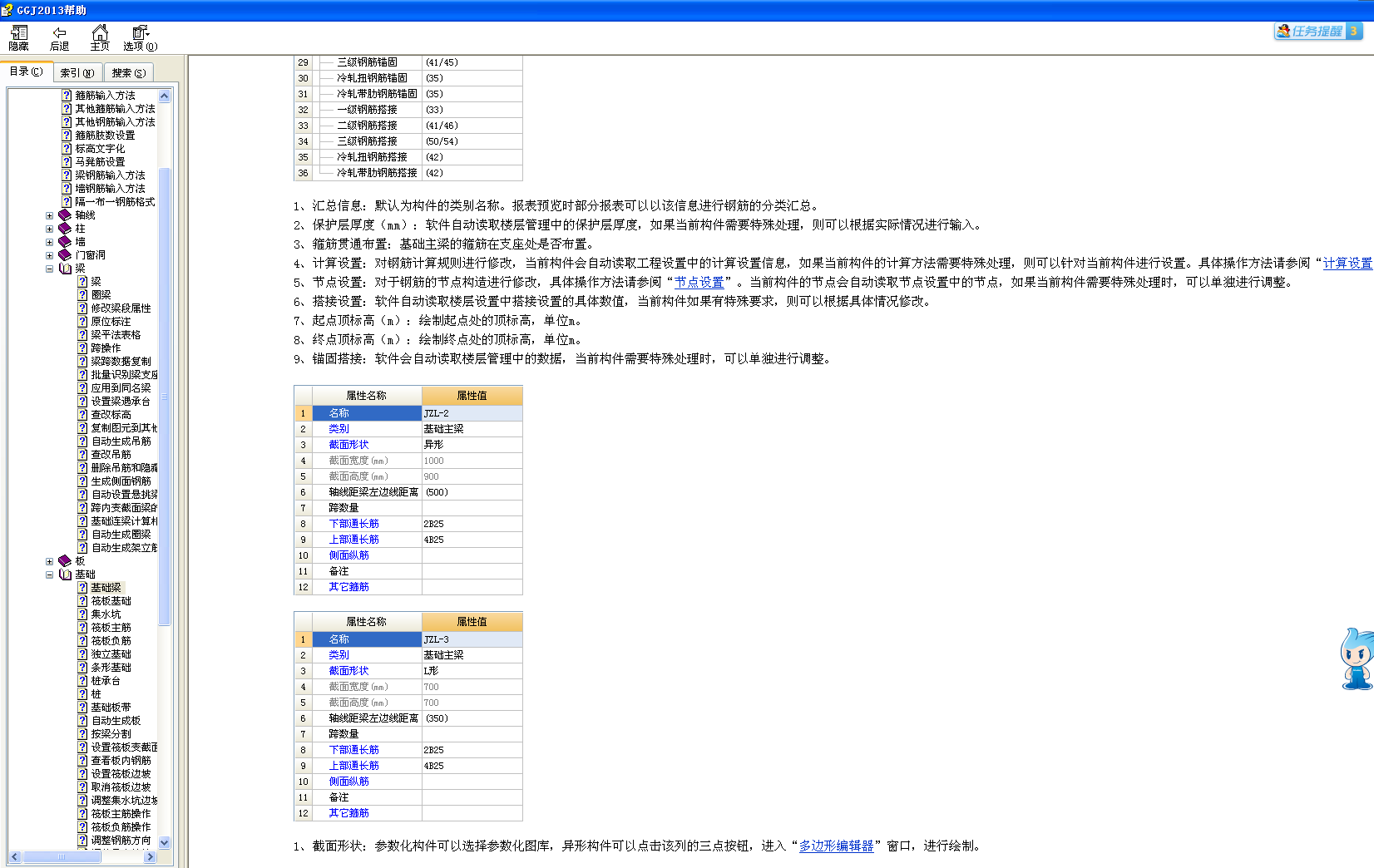The image size is (1374, 868).
Task: Open the 设置筏板边坡 help topic
Action: (121, 774)
